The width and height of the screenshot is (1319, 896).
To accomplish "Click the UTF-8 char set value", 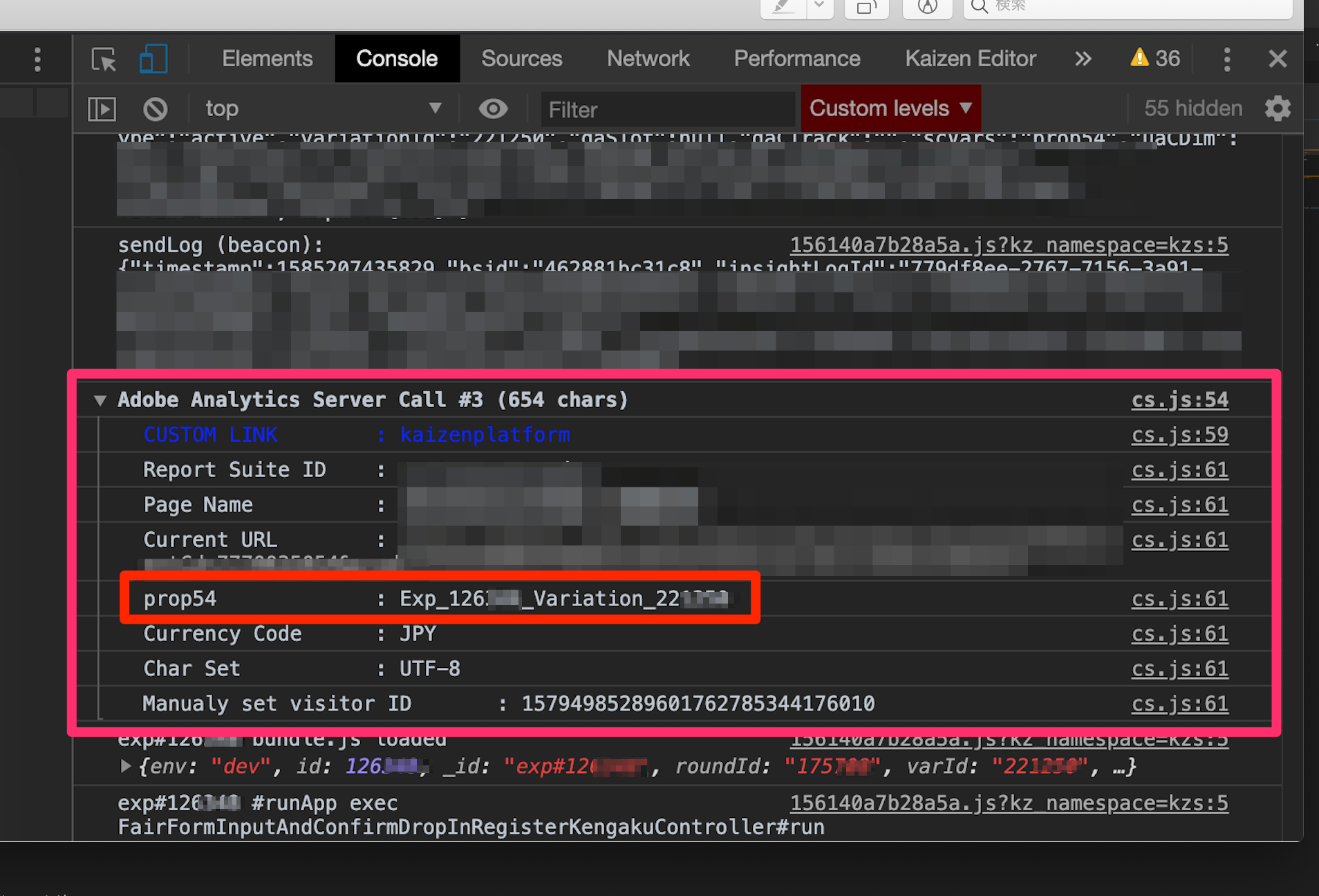I will coord(429,669).
